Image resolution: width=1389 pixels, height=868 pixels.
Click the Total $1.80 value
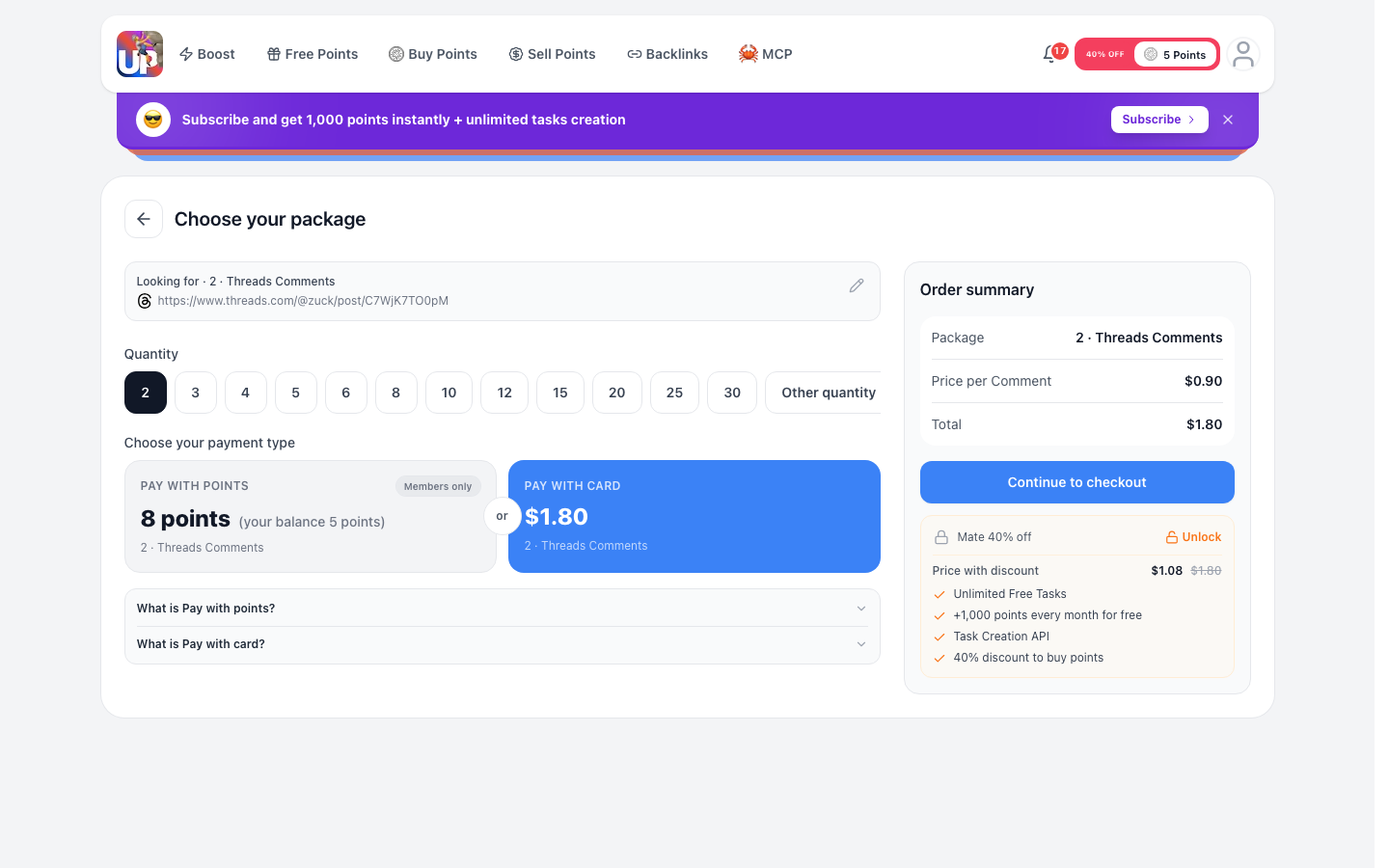click(1205, 424)
